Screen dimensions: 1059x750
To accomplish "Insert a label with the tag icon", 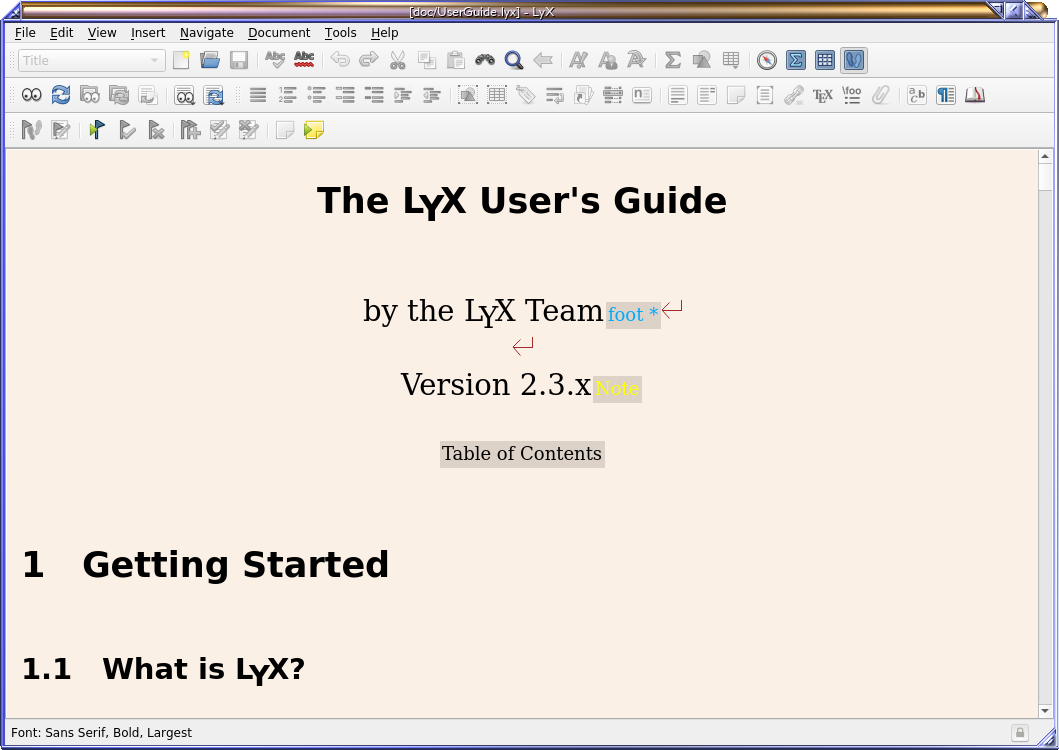I will (x=525, y=95).
